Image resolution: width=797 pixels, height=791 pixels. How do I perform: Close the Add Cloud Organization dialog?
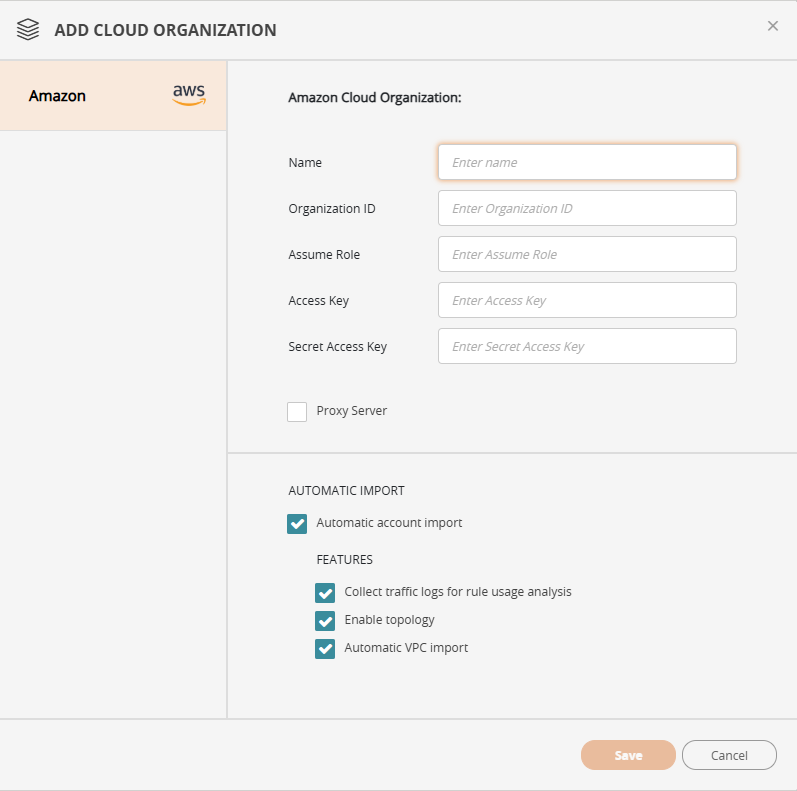(772, 26)
